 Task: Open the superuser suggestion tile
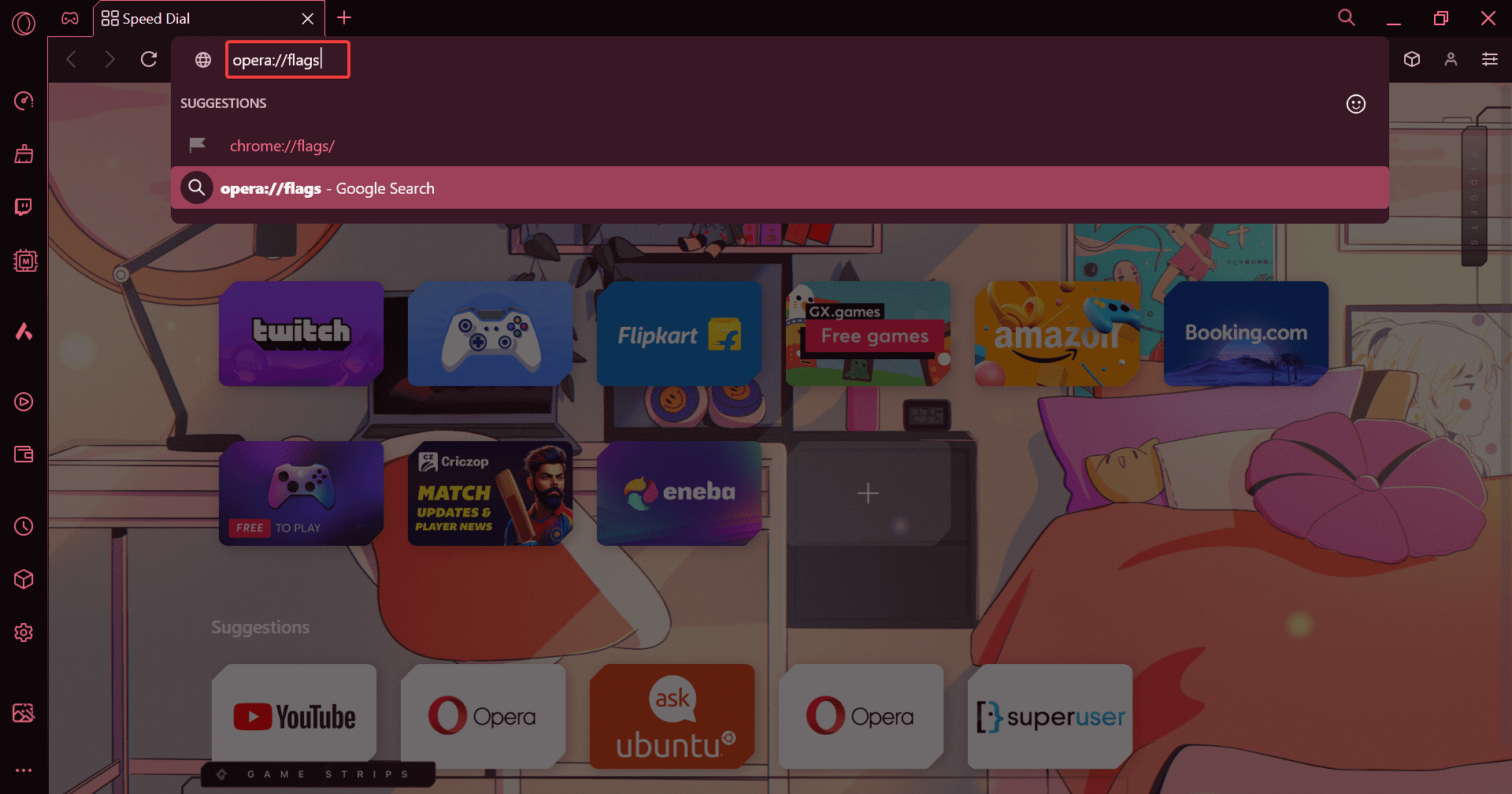click(x=1050, y=717)
